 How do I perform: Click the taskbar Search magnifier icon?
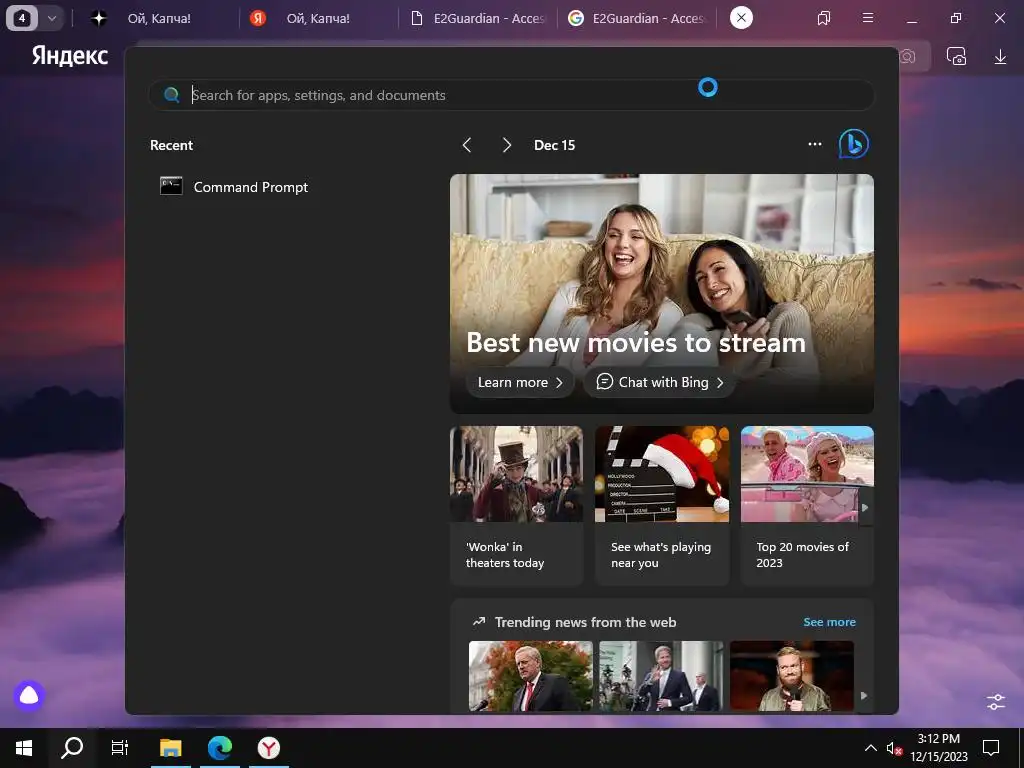72,748
